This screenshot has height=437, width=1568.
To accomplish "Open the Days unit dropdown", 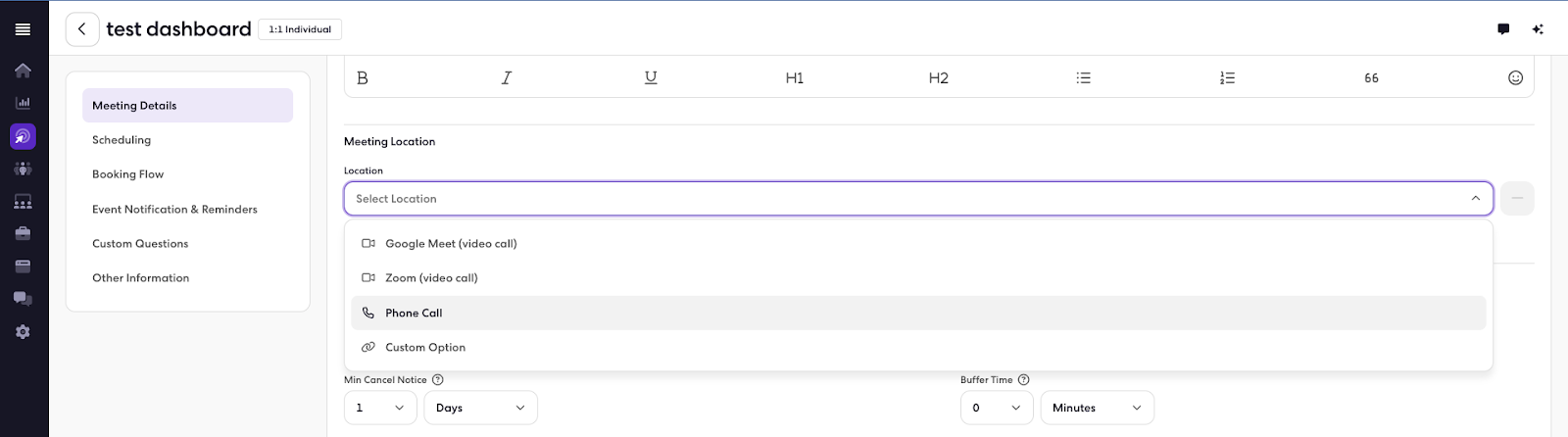I will point(480,408).
